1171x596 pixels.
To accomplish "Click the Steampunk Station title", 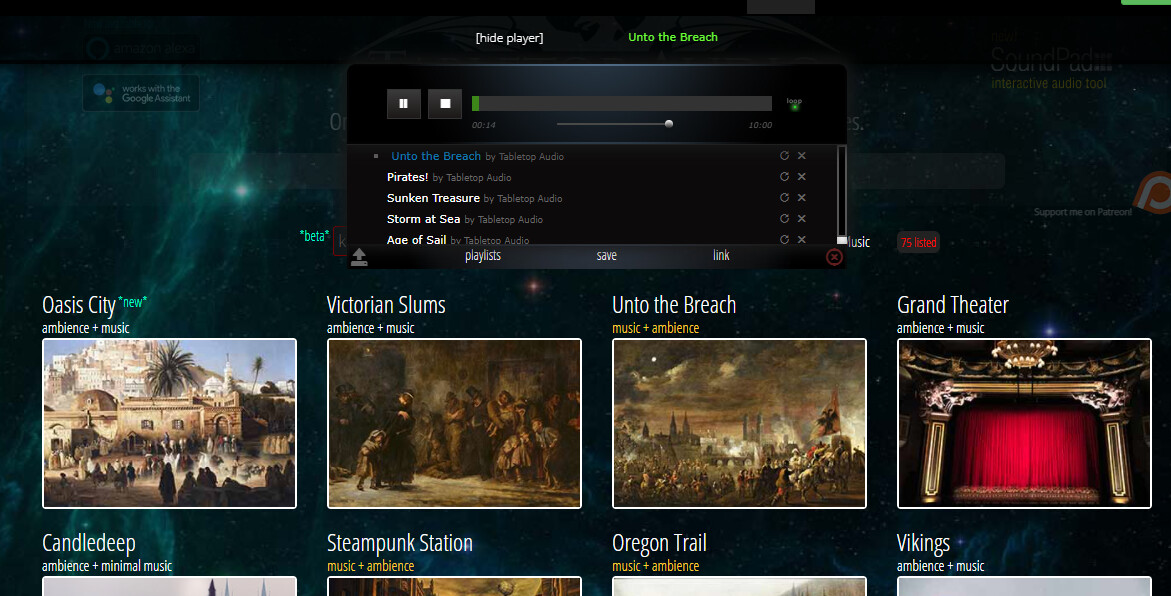I will tap(400, 543).
